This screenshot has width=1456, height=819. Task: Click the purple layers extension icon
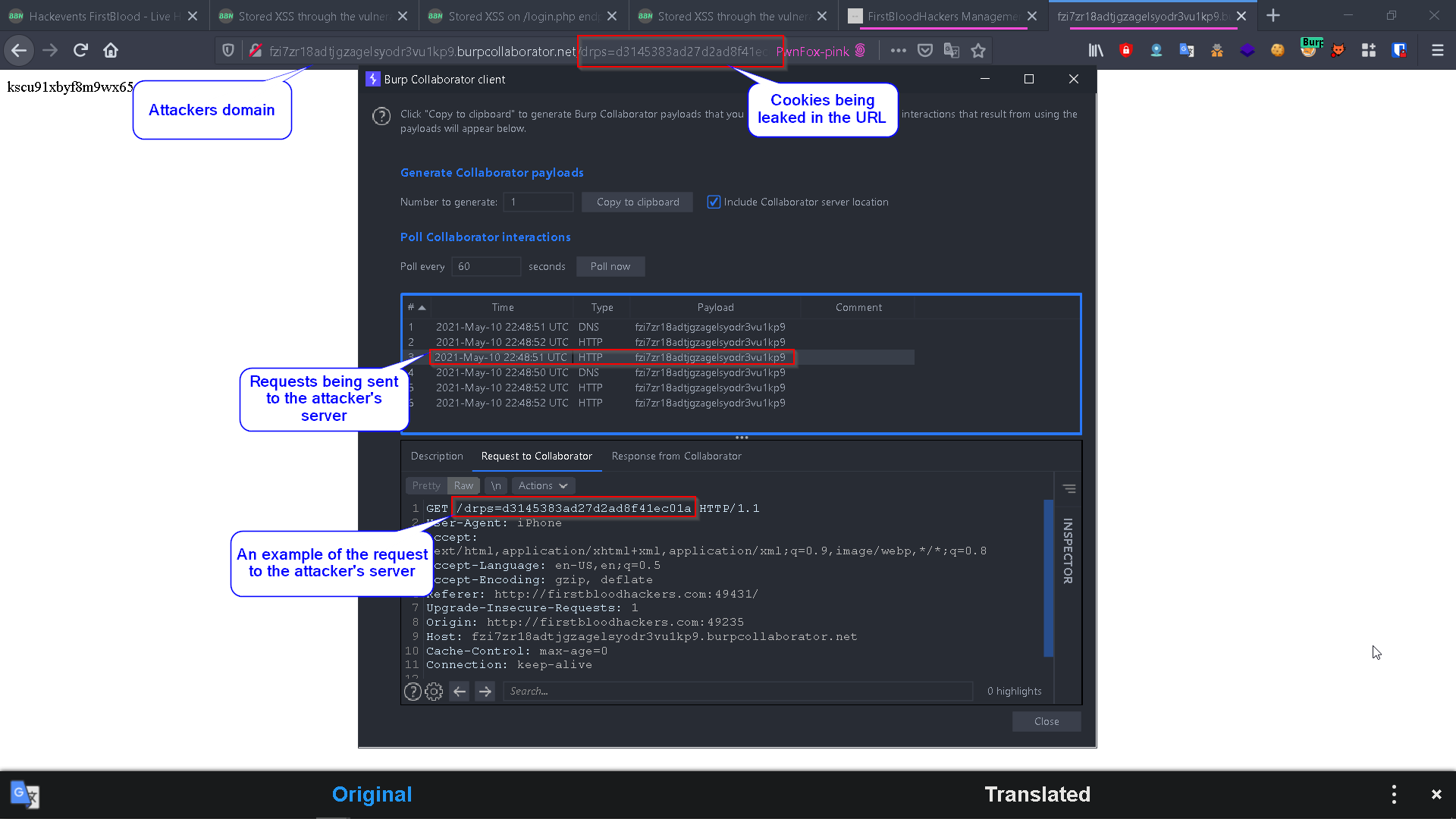(1247, 51)
